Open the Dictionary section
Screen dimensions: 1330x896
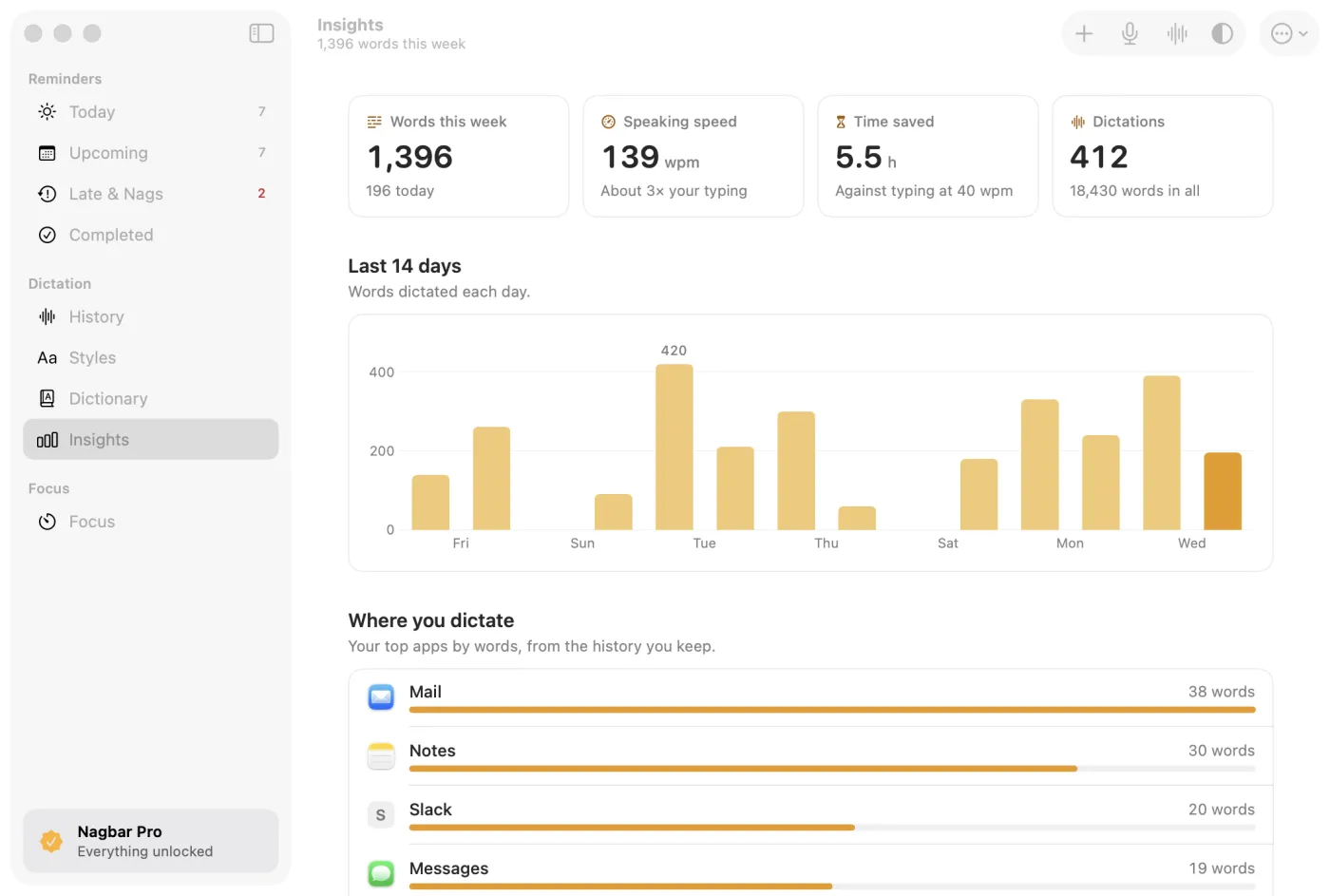[x=151, y=399]
